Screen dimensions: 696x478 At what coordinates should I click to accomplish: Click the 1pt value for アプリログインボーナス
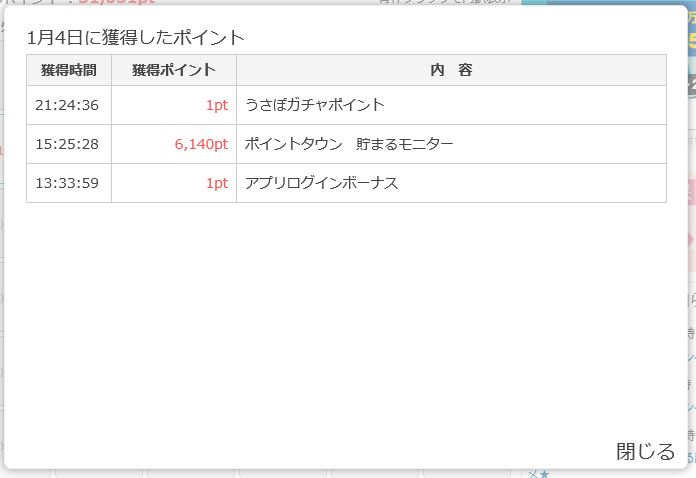pos(217,183)
